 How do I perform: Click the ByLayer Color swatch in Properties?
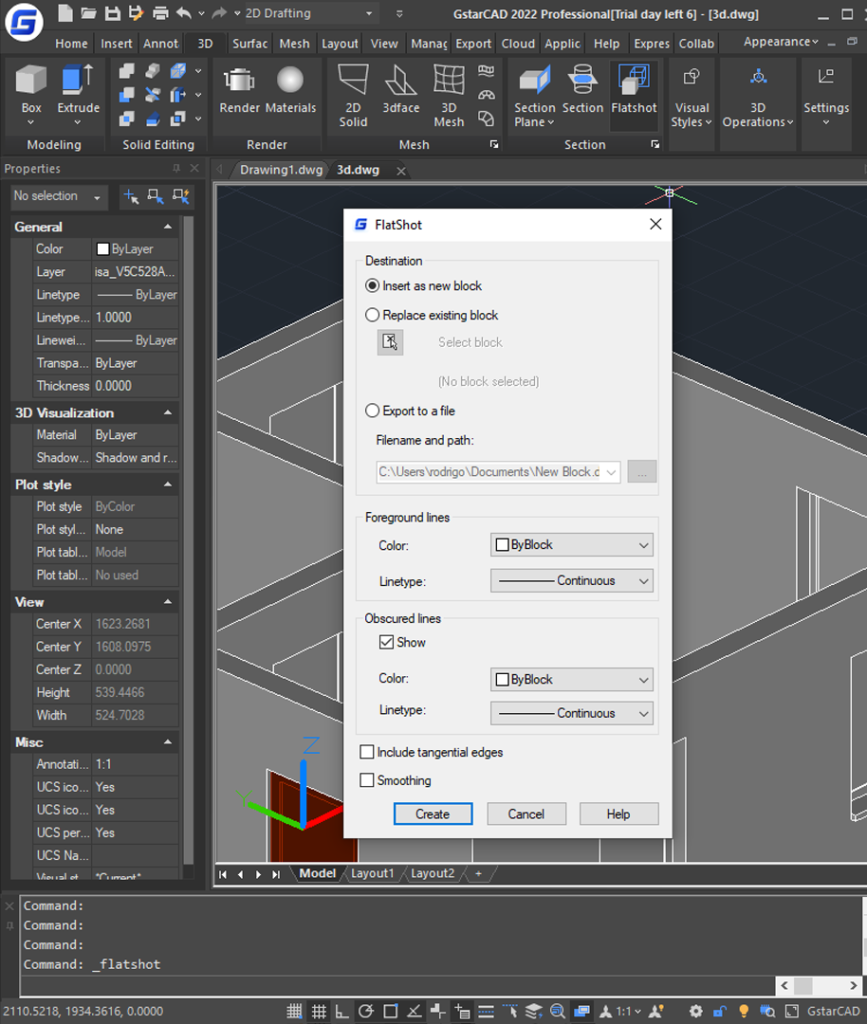pyautogui.click(x=102, y=249)
